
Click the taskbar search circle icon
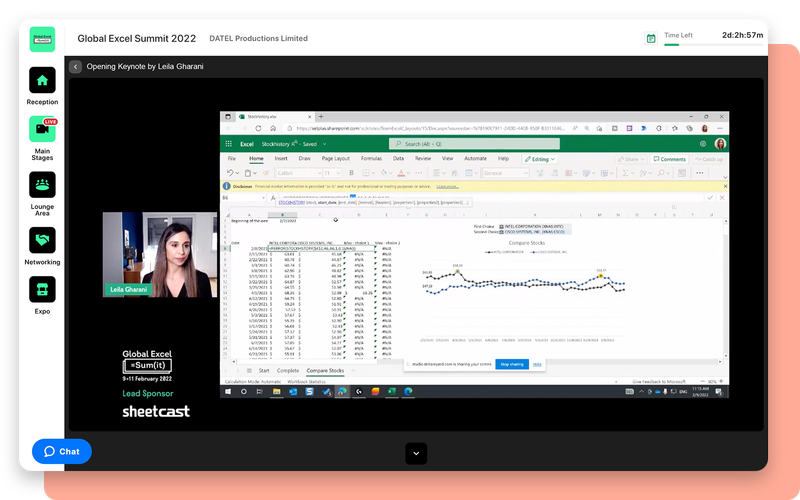244,391
